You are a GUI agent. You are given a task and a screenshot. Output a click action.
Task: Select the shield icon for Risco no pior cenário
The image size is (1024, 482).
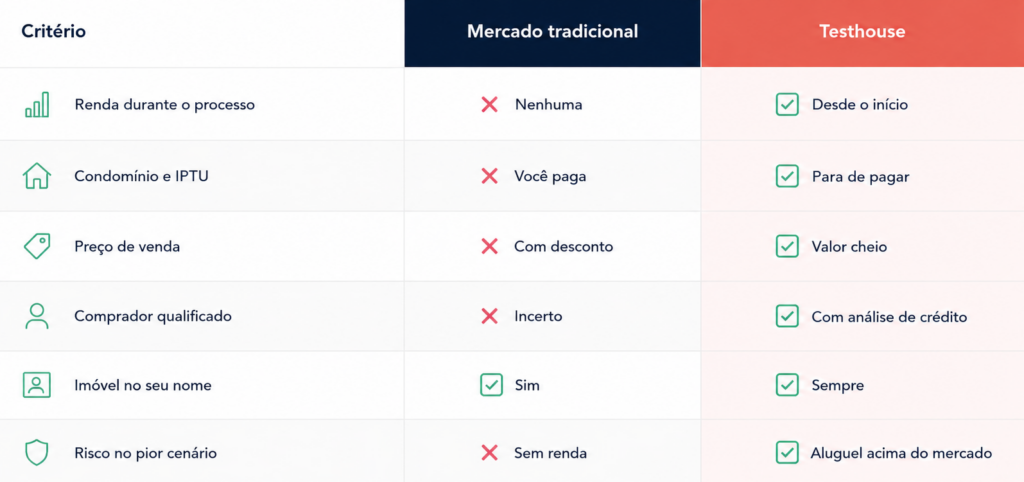tap(37, 453)
